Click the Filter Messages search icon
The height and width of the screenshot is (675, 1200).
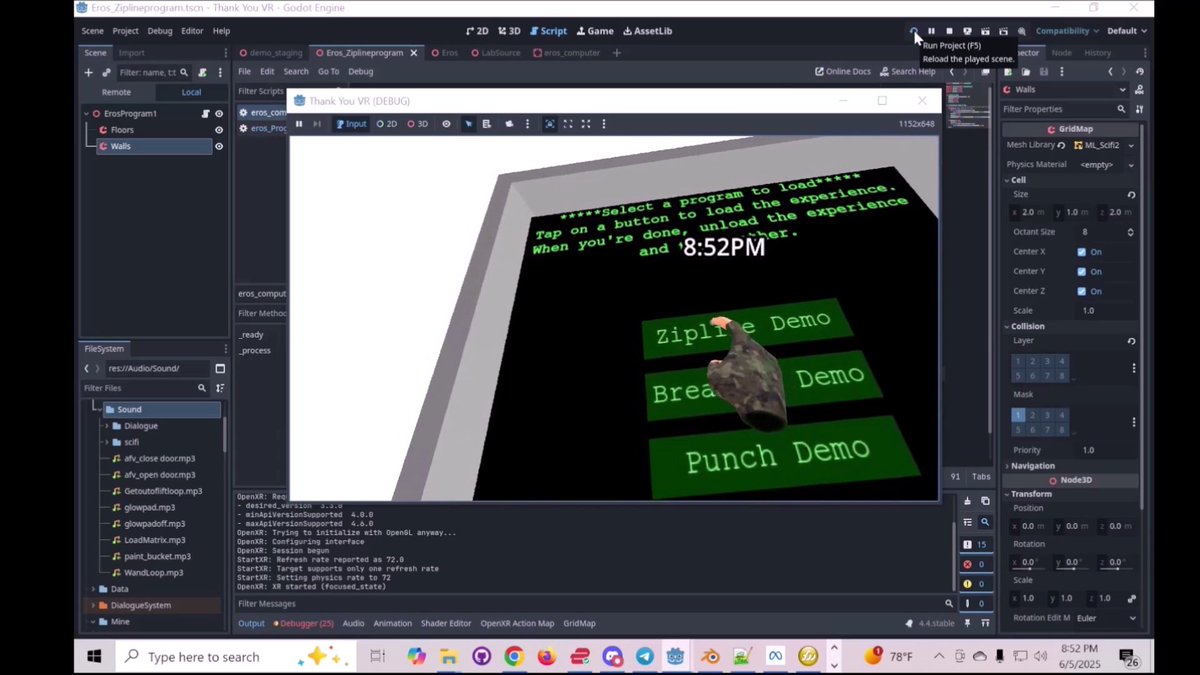[x=948, y=603]
